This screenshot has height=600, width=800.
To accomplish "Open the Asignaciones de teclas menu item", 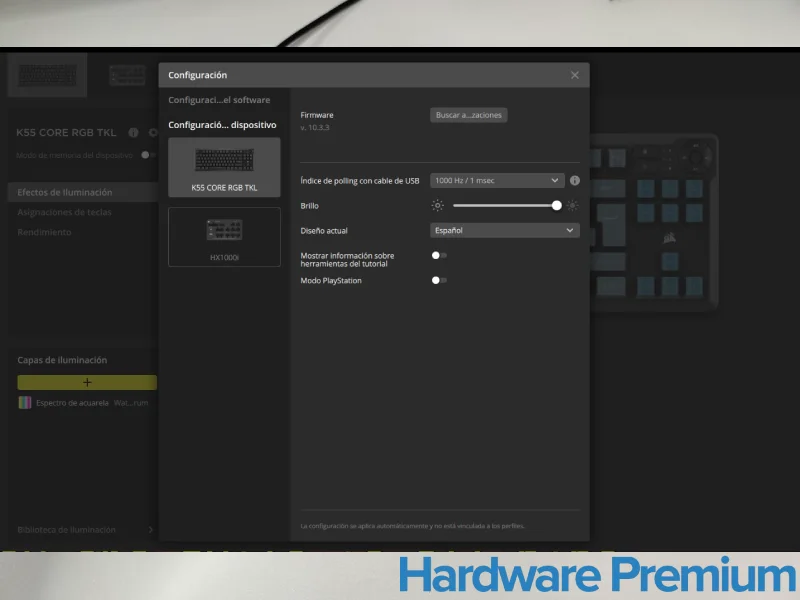I will pyautogui.click(x=64, y=212).
